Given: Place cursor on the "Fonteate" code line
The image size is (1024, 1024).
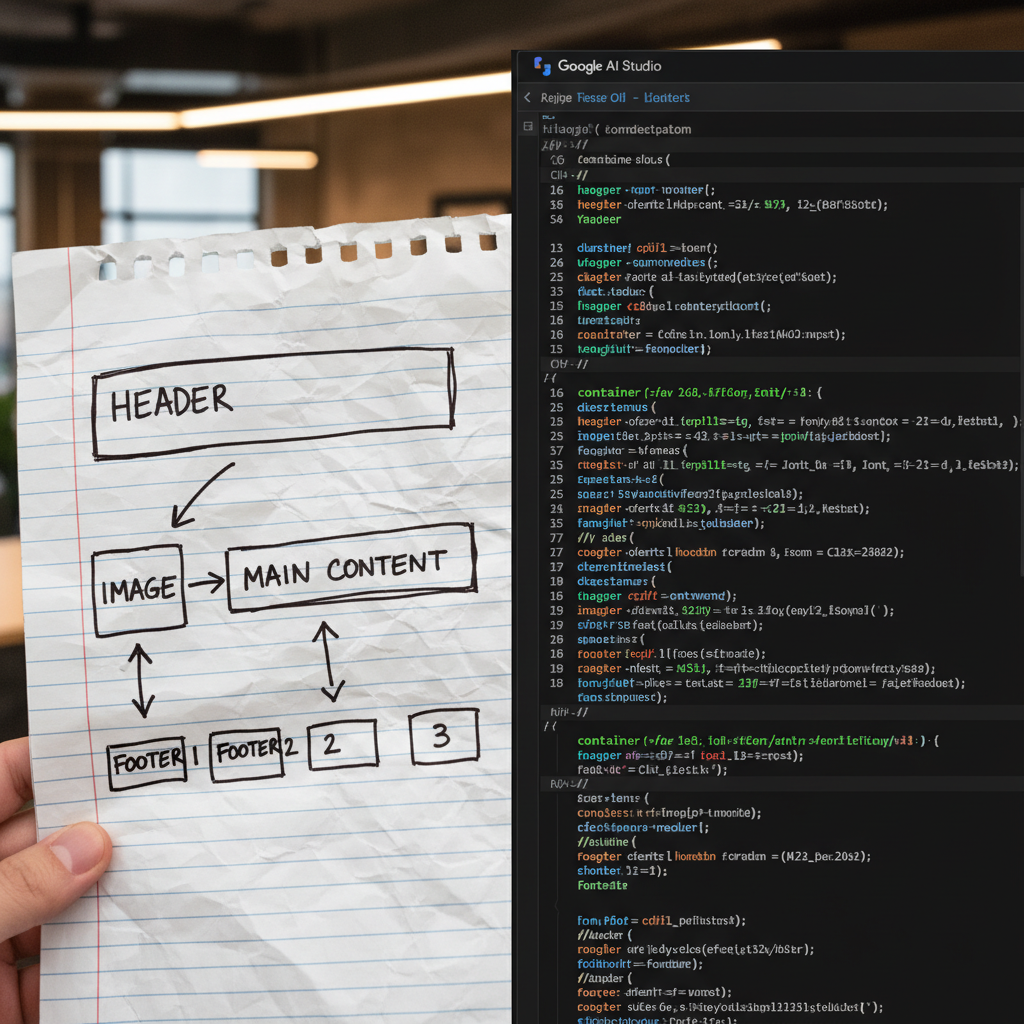Looking at the screenshot, I should pyautogui.click(x=602, y=885).
